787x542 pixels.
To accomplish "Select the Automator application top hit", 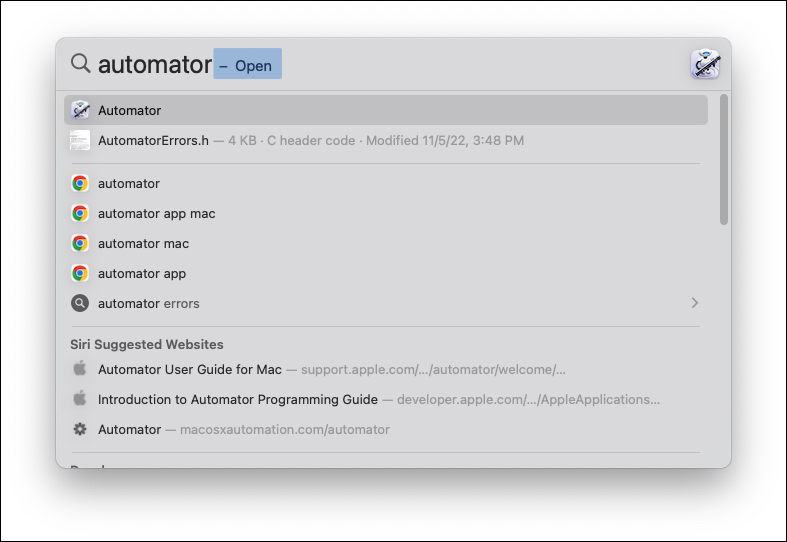I will tap(386, 110).
